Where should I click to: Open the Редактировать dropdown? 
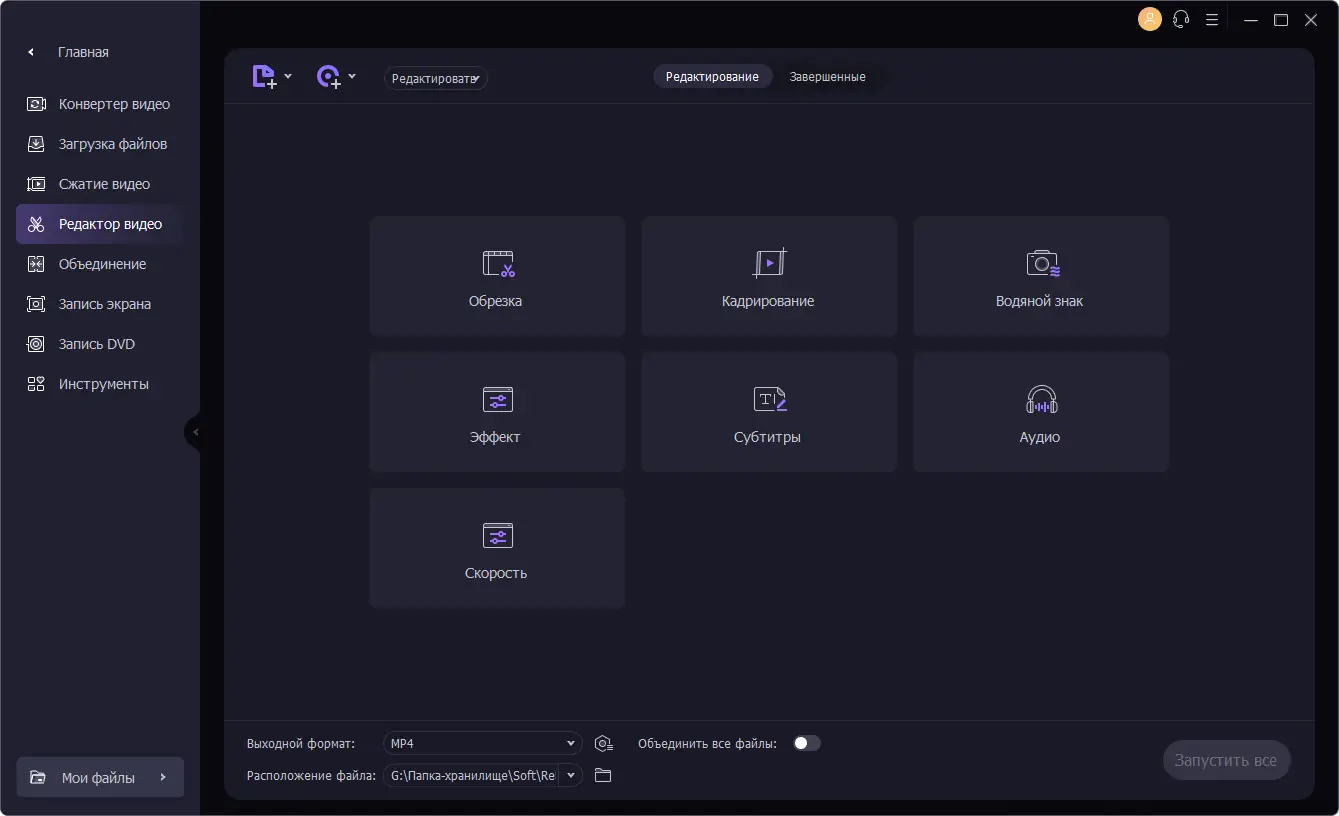pyautogui.click(x=436, y=78)
